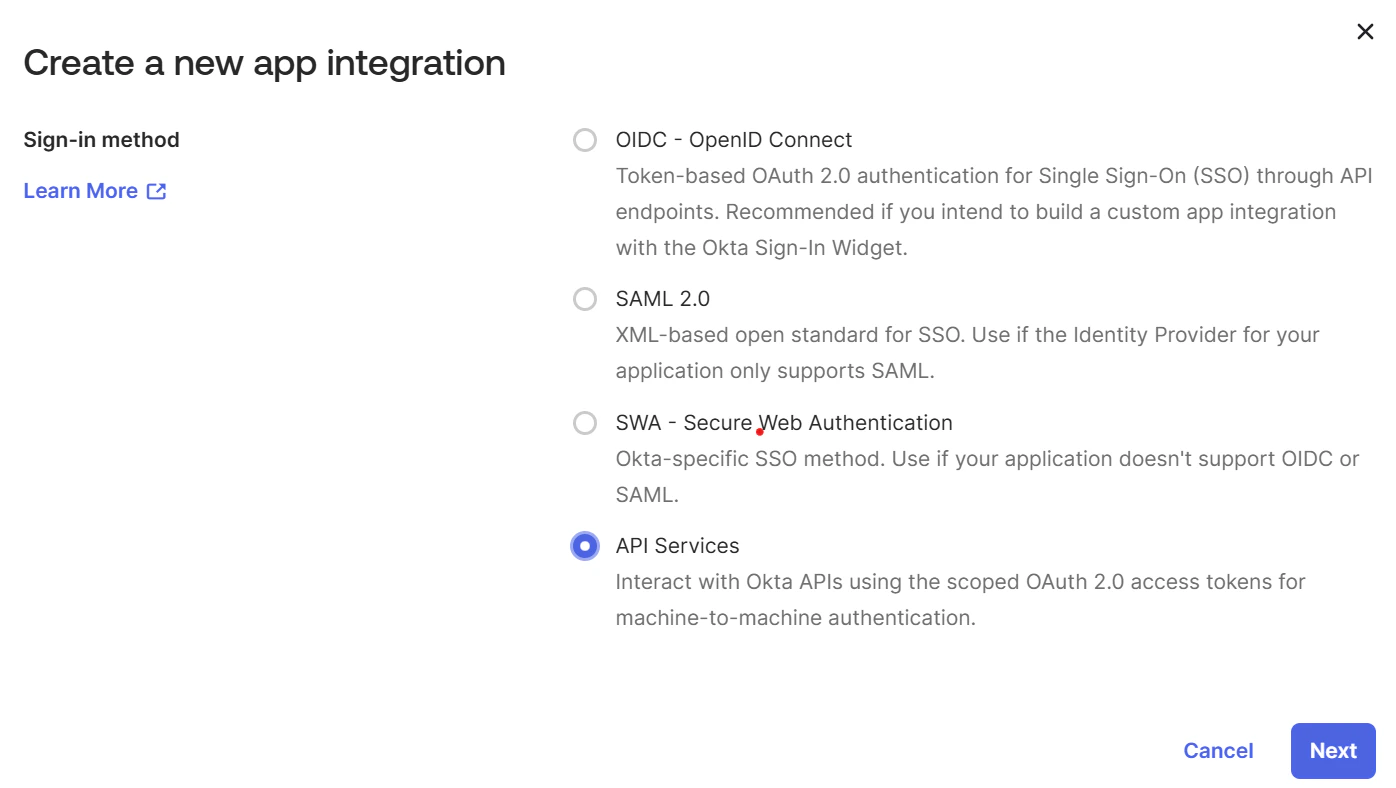Click the SAML 2.0 label text
This screenshot has height=788, width=1396.
663,298
